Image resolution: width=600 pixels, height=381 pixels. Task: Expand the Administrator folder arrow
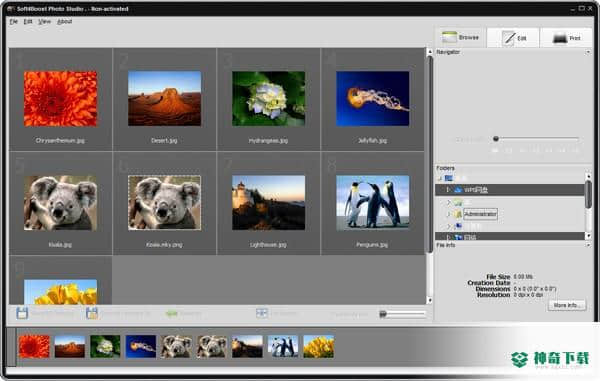(x=448, y=214)
